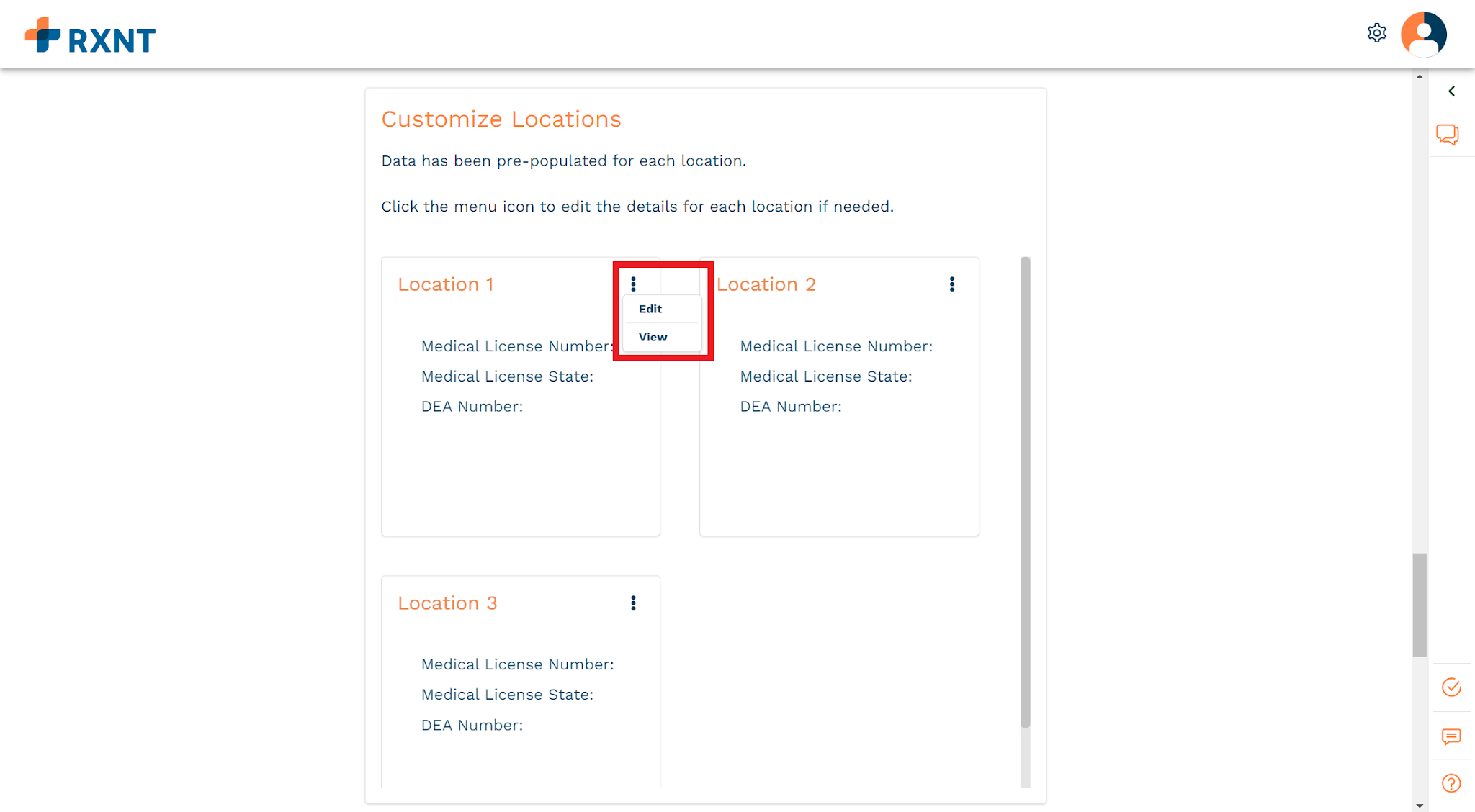Screen dimensions: 1475x812
Task: Click the RXNT logo
Action: (90, 35)
